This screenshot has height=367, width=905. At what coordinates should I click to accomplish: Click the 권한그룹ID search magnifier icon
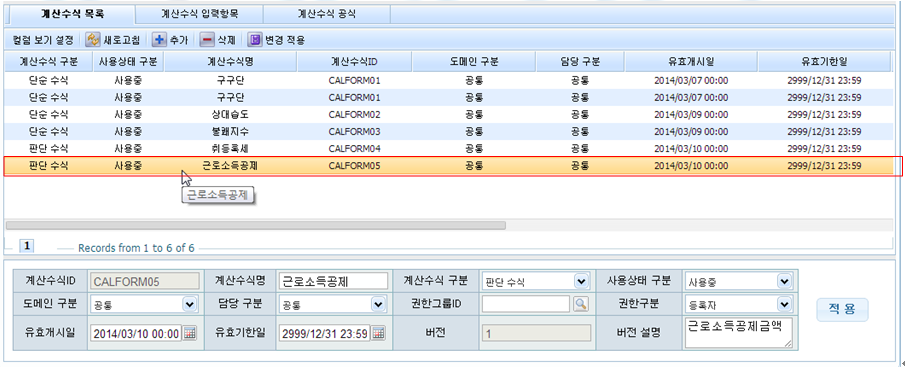click(x=581, y=304)
